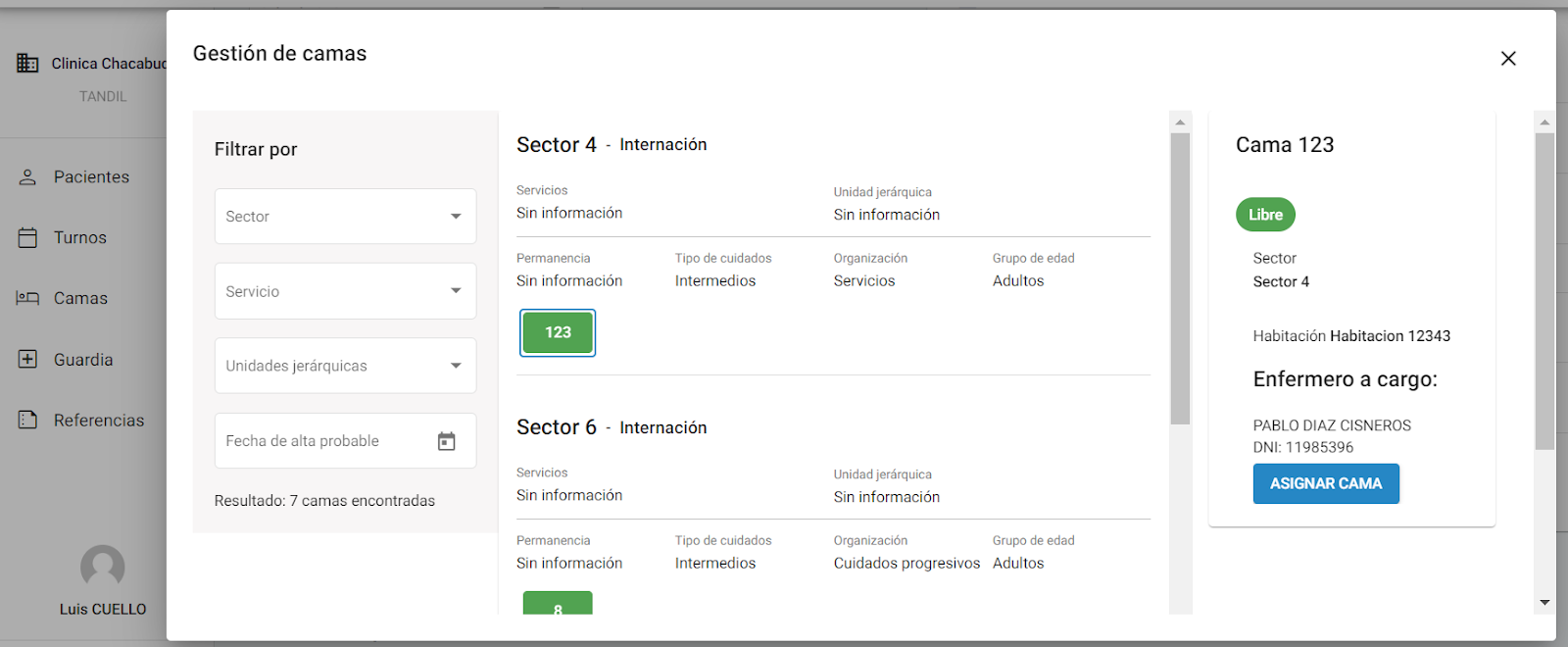Image resolution: width=1568 pixels, height=647 pixels.
Task: Close the Gestión de camas dialog
Action: point(1508,59)
